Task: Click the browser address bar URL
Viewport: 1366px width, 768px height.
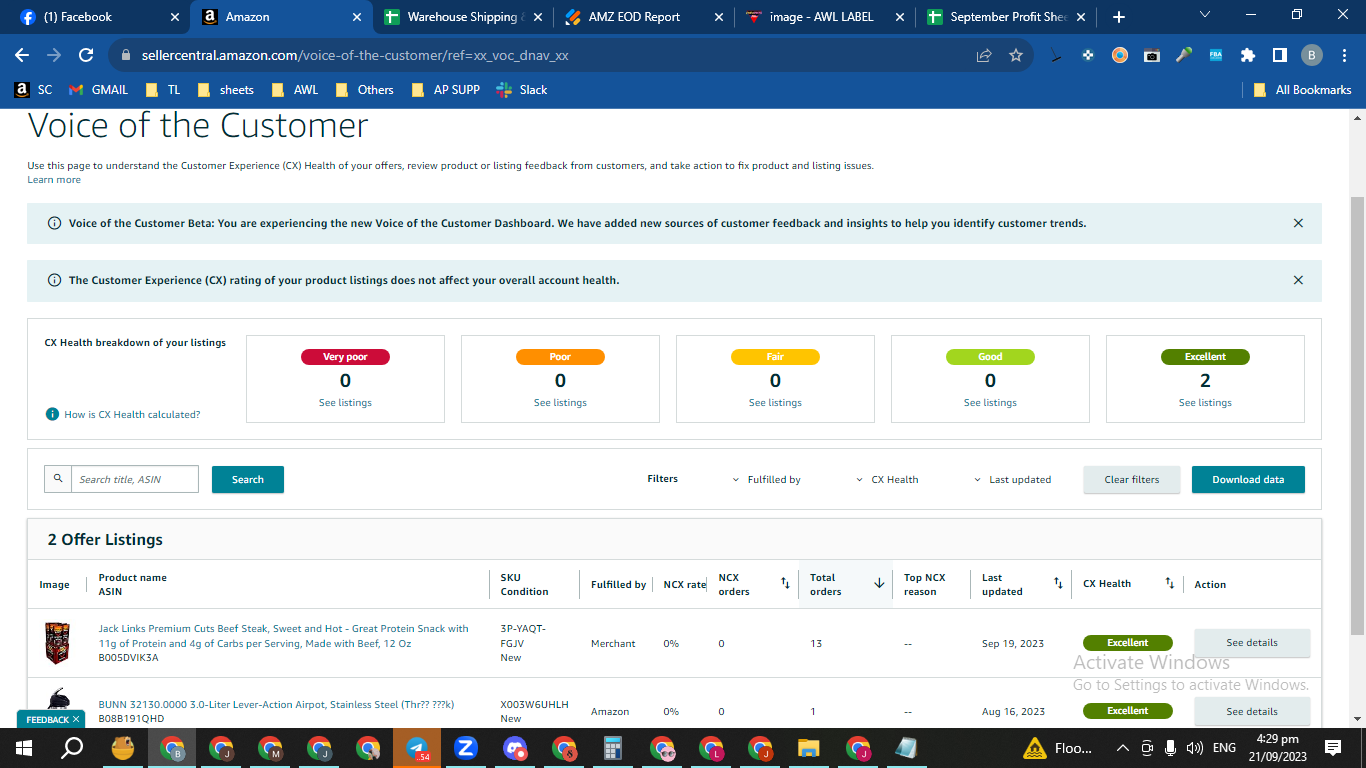Action: [353, 56]
